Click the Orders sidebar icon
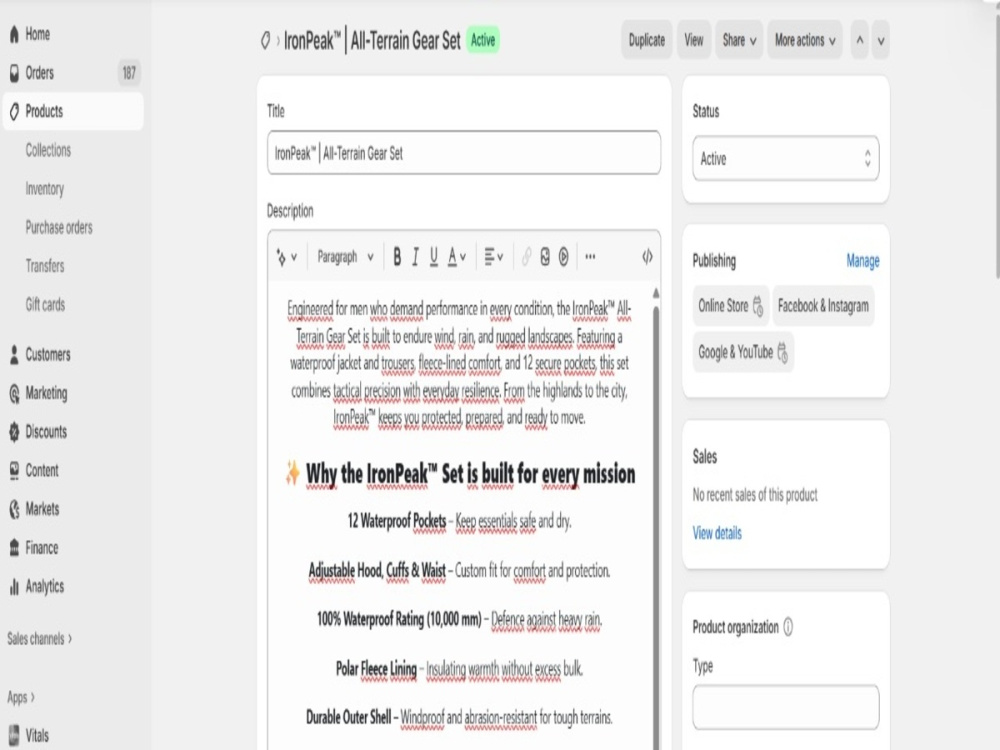 coord(14,73)
